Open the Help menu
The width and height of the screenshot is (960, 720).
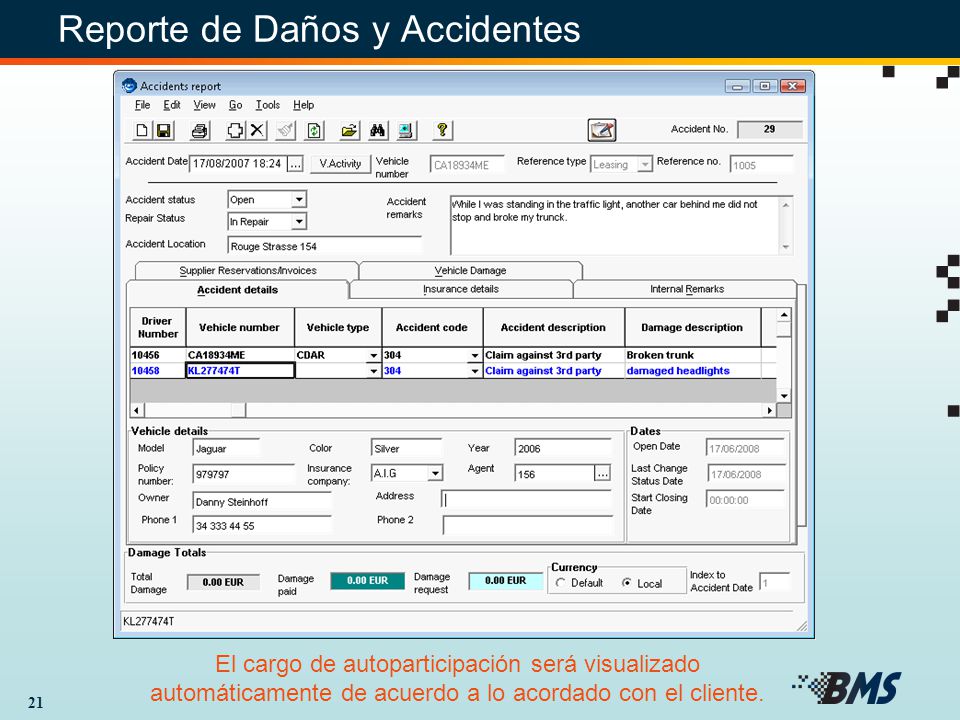(304, 105)
